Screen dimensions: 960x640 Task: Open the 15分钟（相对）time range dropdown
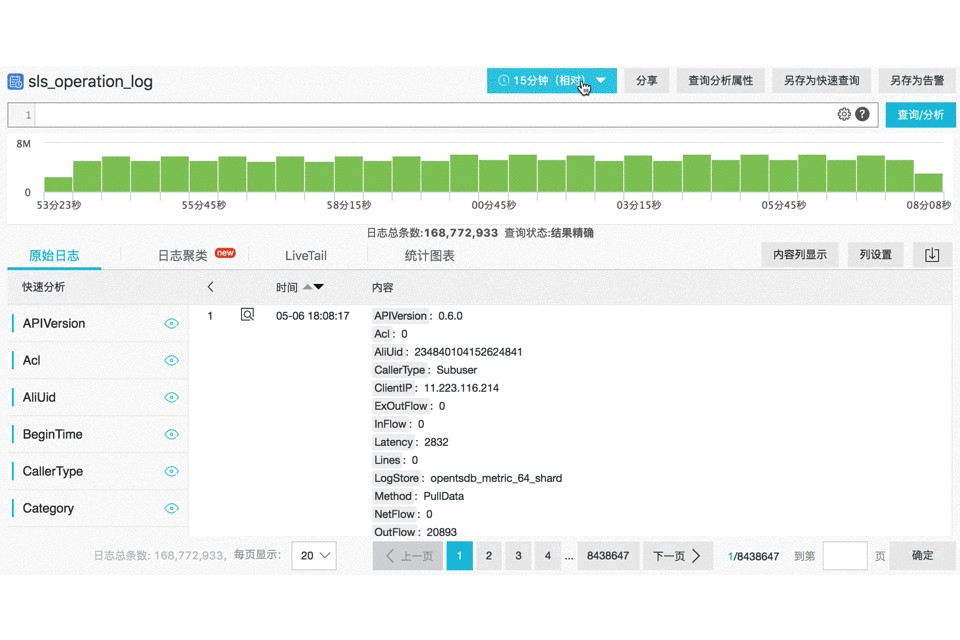point(552,80)
